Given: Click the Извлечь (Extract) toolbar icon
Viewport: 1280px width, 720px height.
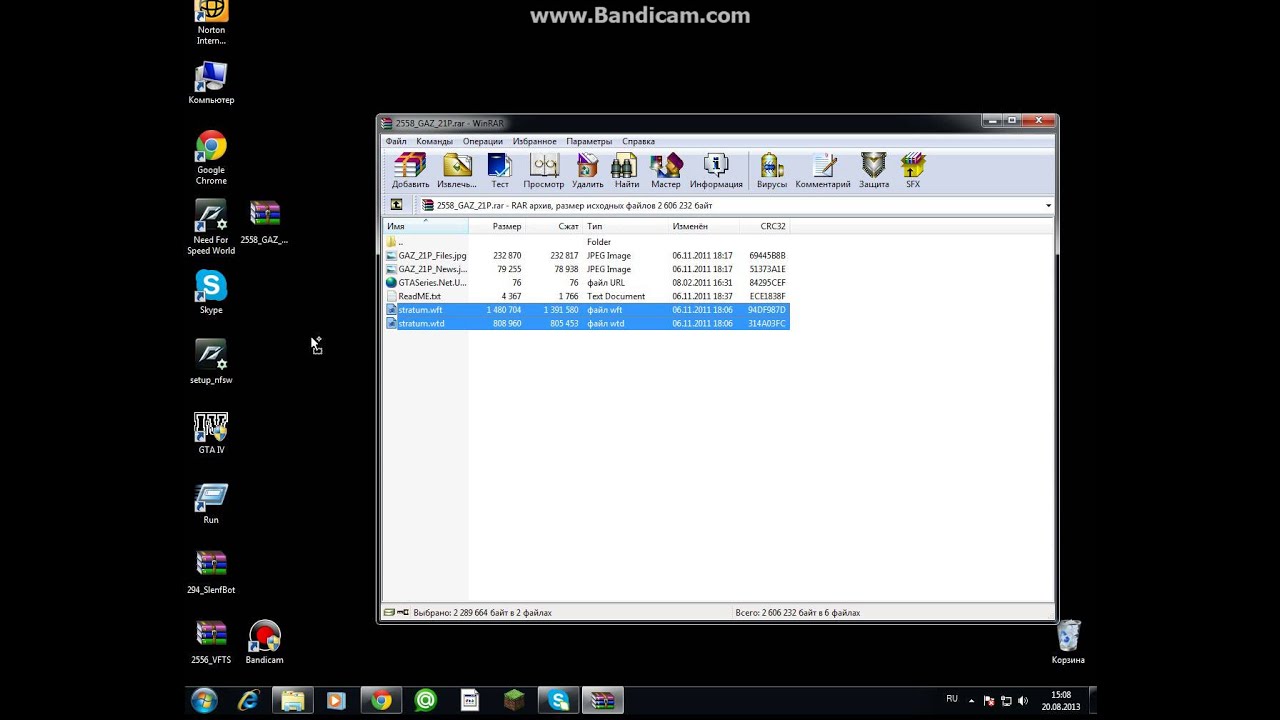Looking at the screenshot, I should pyautogui.click(x=457, y=170).
